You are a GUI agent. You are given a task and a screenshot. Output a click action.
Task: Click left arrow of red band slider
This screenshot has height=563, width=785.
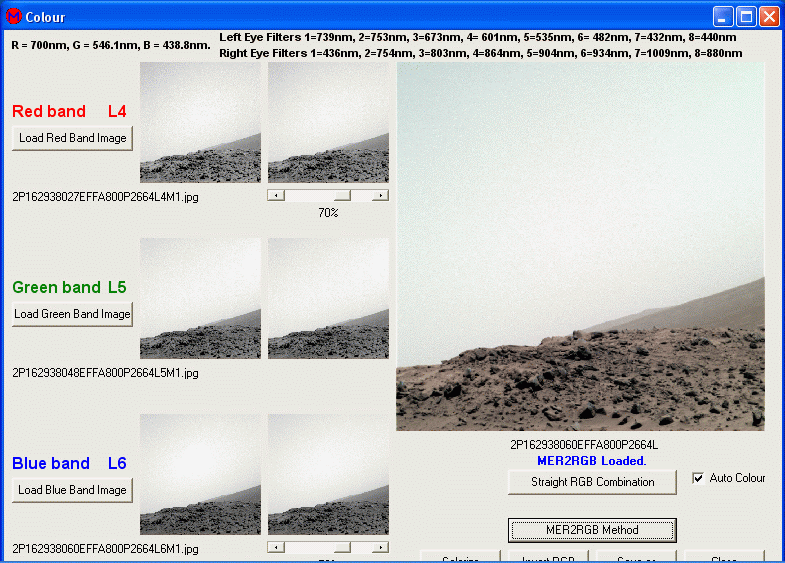coord(276,195)
